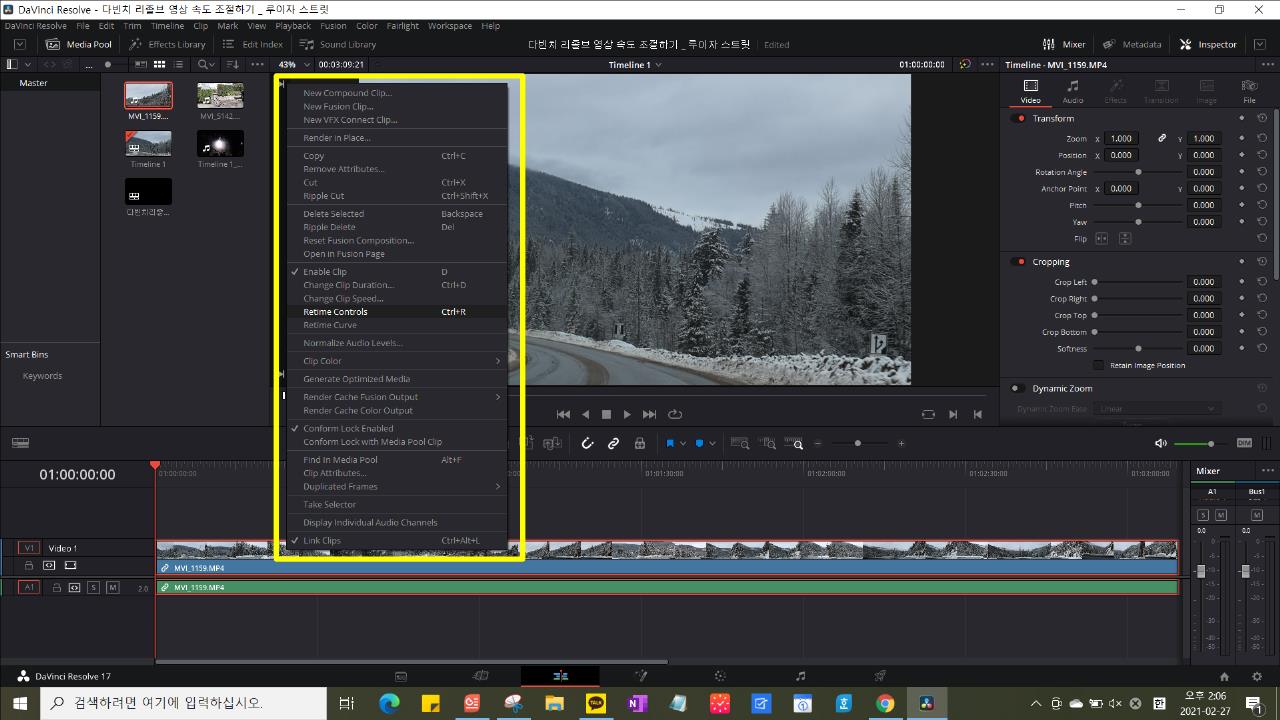Toggle the position lock icon in timeline toolbar
The width and height of the screenshot is (1280, 720).
[640, 443]
